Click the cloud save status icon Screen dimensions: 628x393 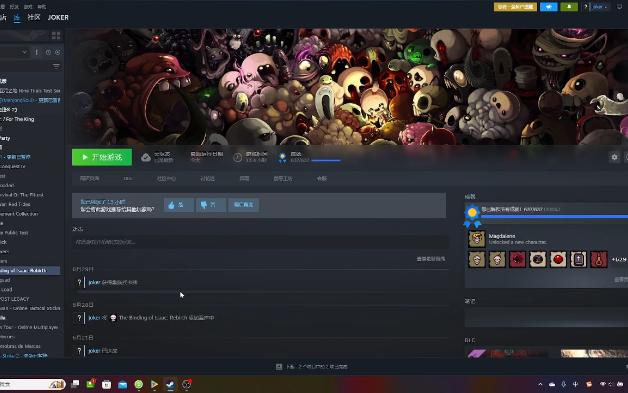click(146, 157)
